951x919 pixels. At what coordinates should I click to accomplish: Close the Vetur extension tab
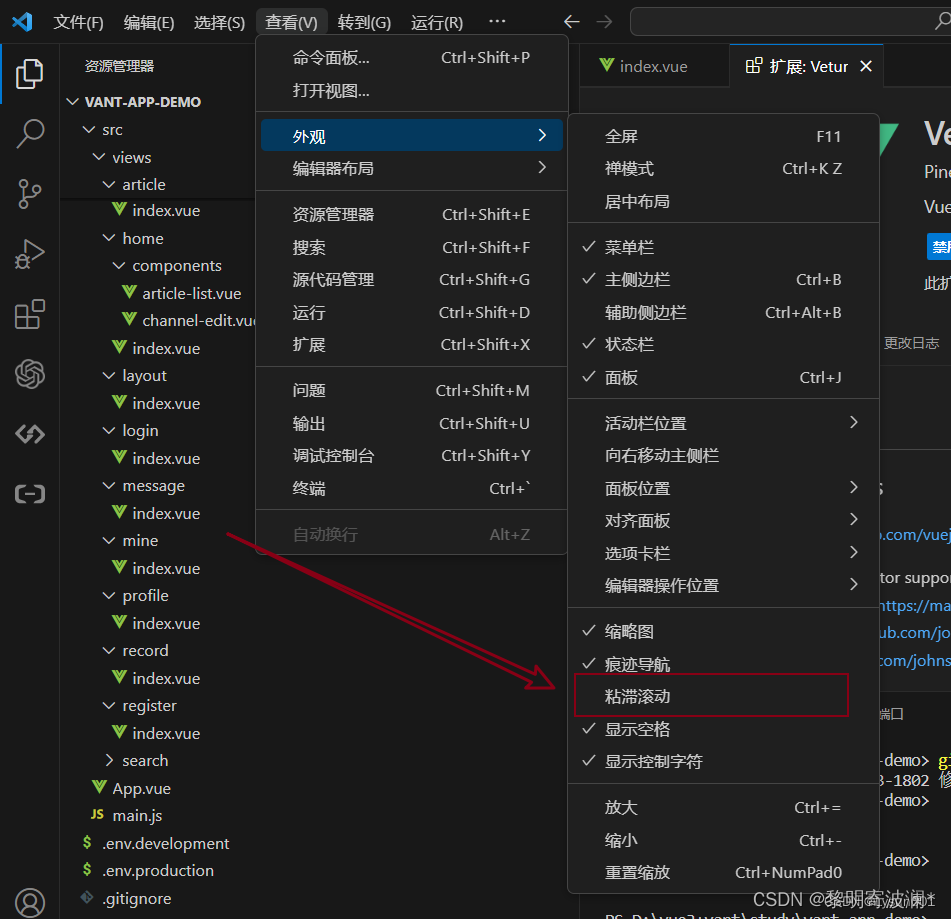click(x=866, y=66)
